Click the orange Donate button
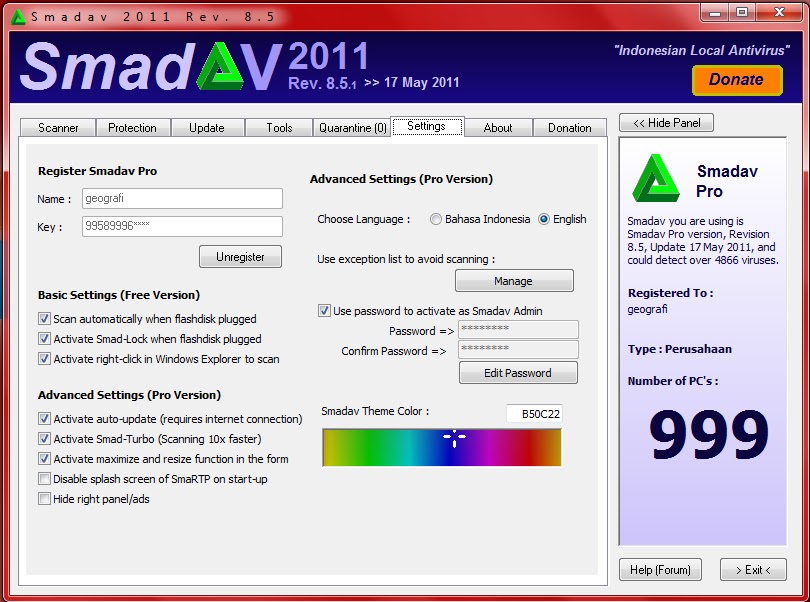 click(x=737, y=80)
